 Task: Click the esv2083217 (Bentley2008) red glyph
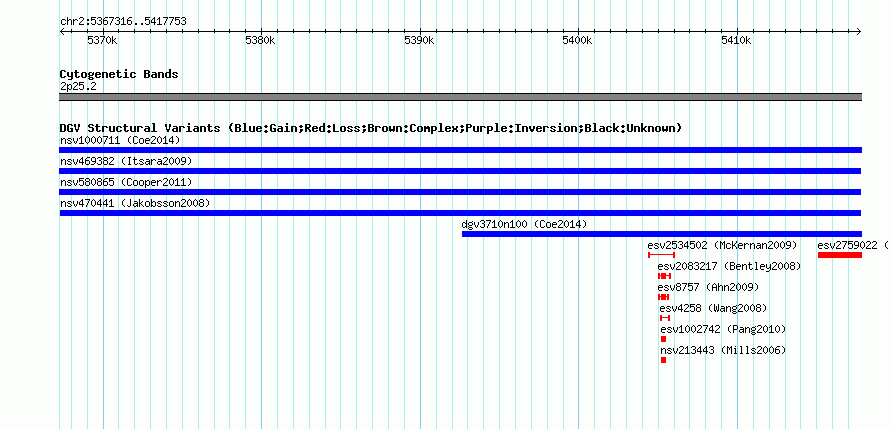coord(665,276)
